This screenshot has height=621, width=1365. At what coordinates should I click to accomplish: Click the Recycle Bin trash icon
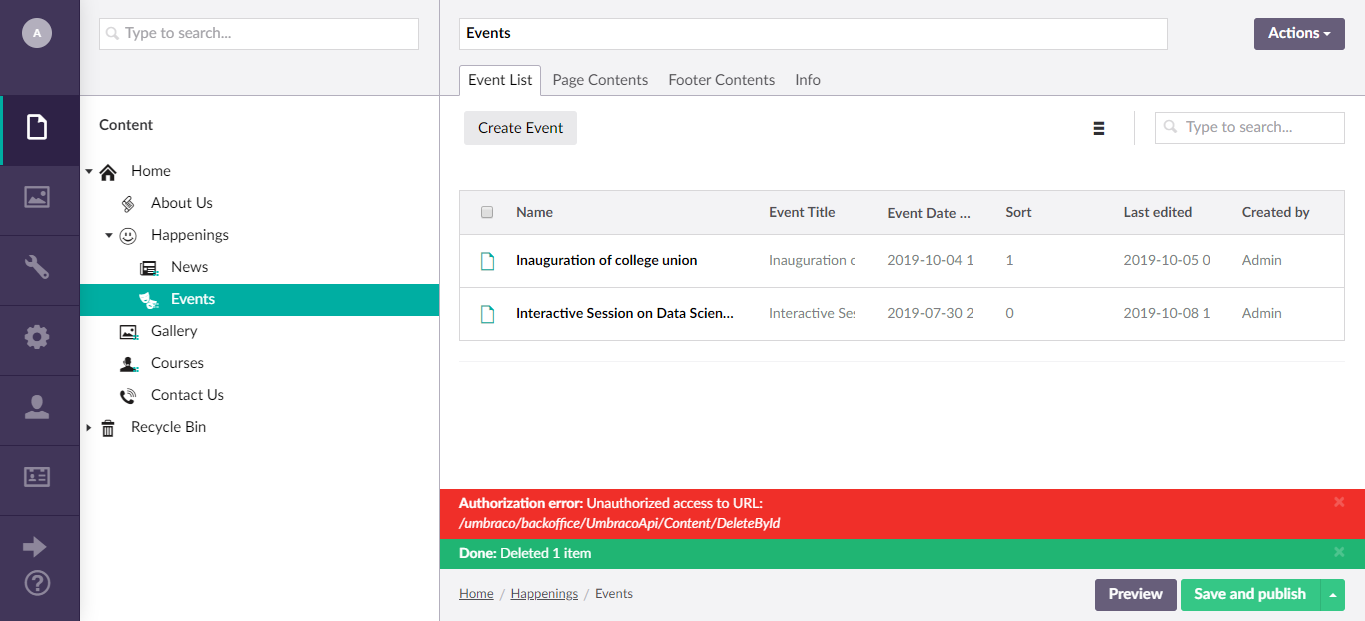point(108,428)
